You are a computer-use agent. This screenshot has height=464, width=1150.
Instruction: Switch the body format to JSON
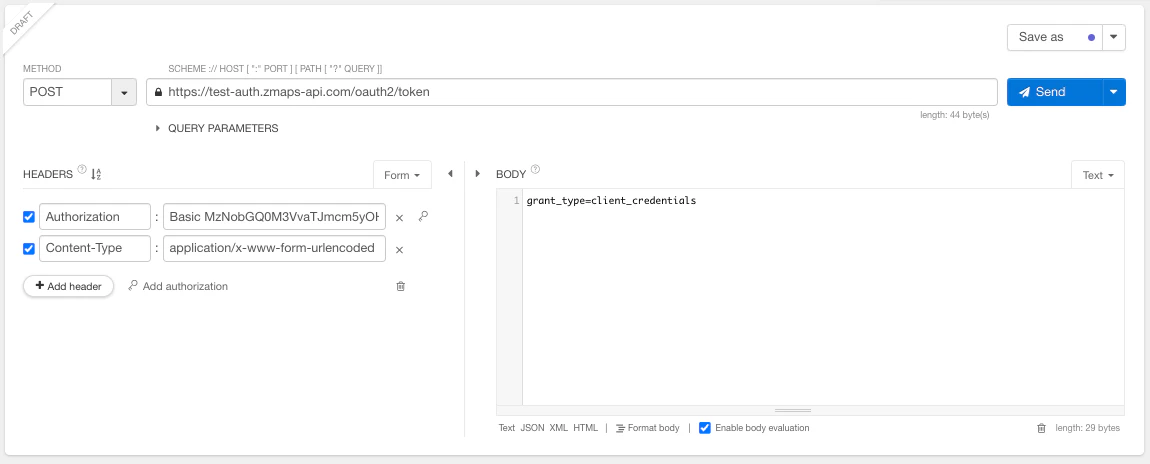coord(532,428)
